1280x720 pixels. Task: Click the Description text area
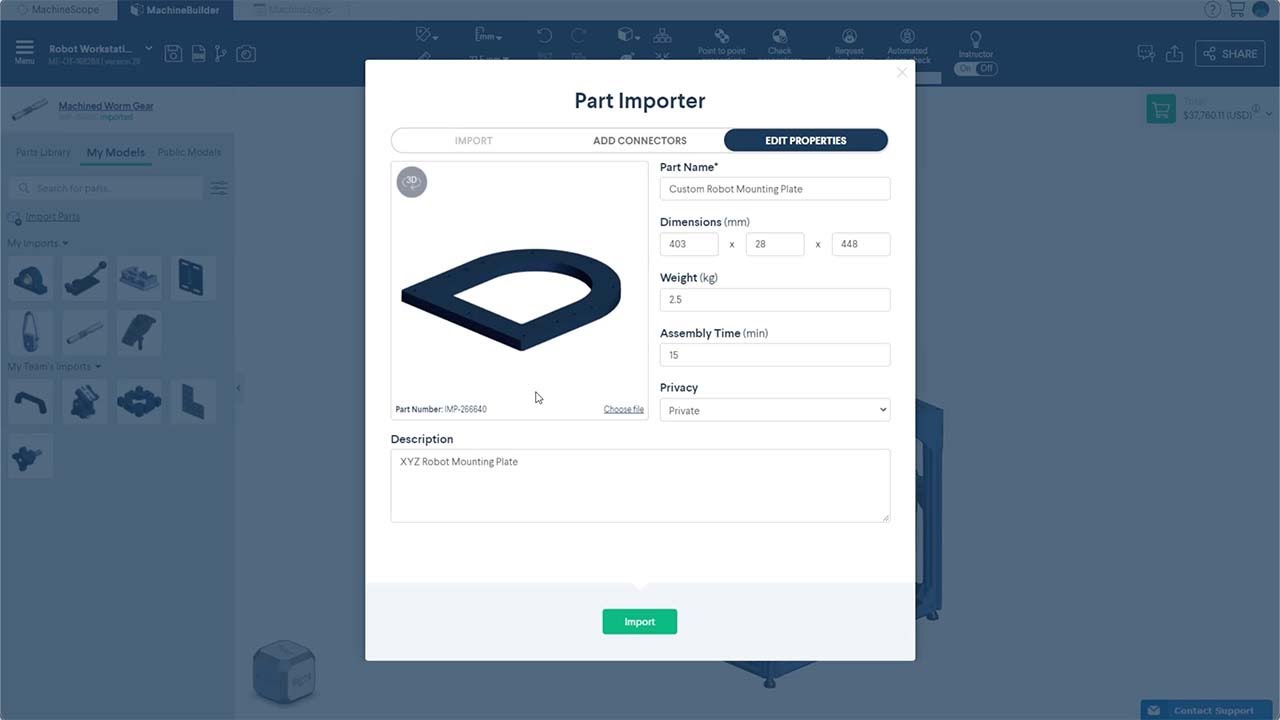640,485
